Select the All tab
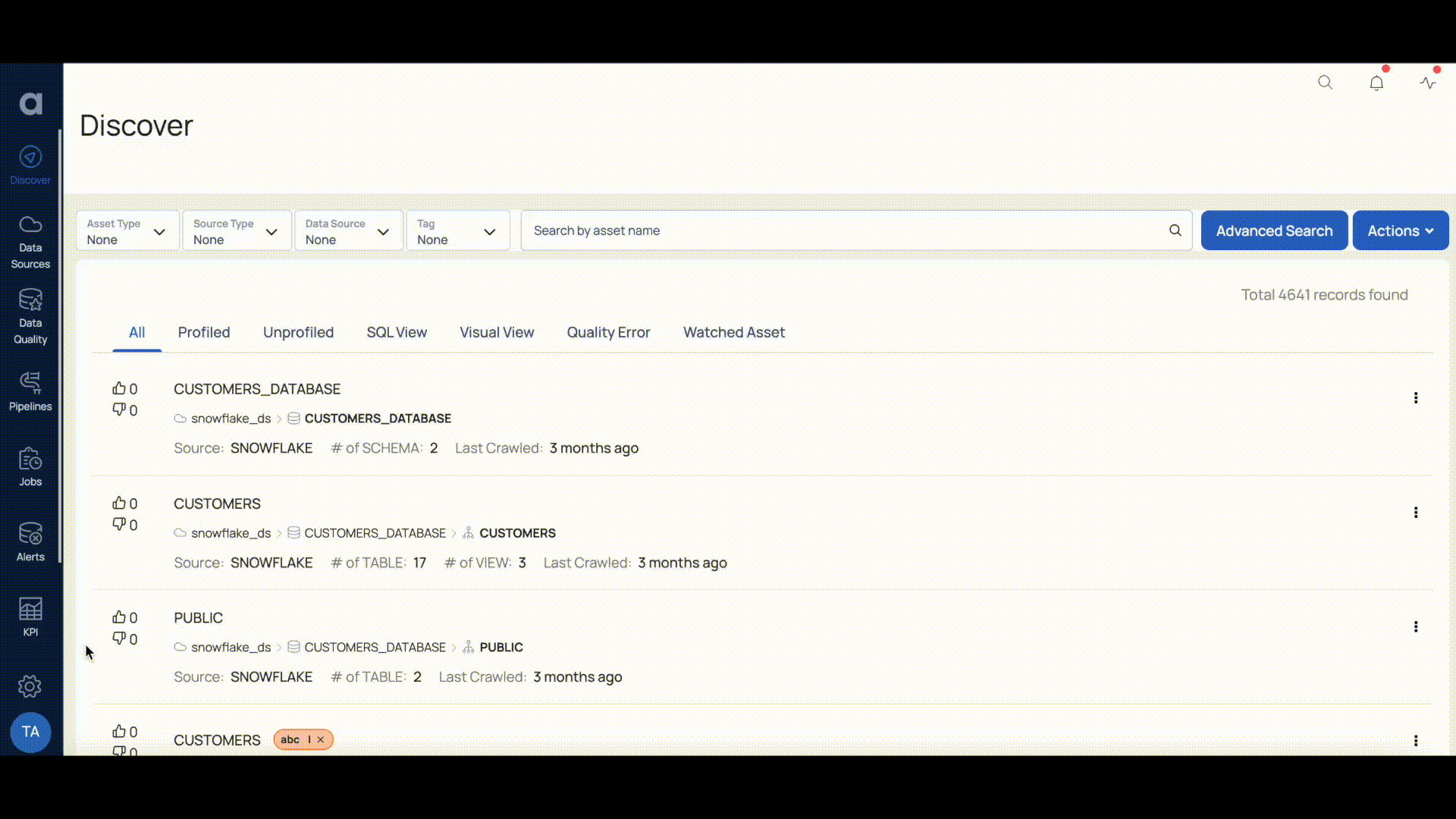 [136, 332]
